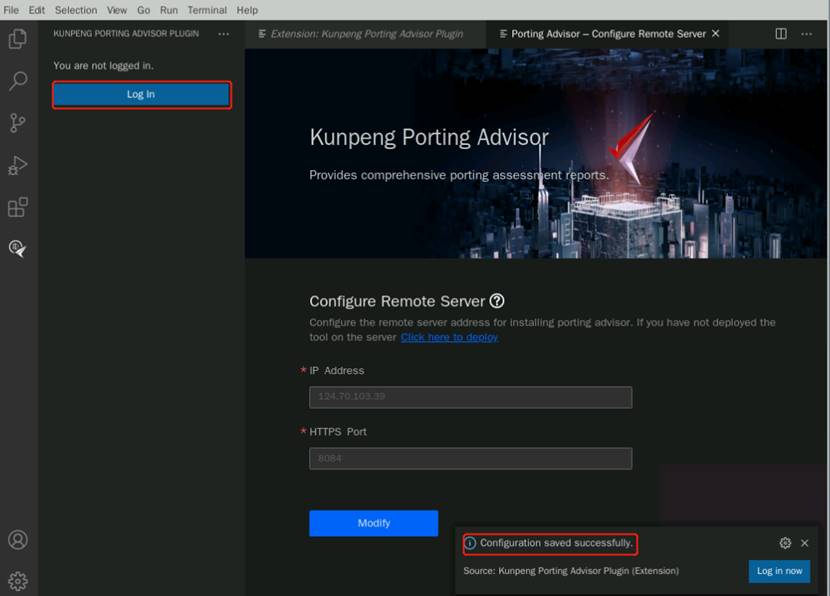The height and width of the screenshot is (596, 830).
Task: Dismiss the Configuration saved notification
Action: pos(804,543)
